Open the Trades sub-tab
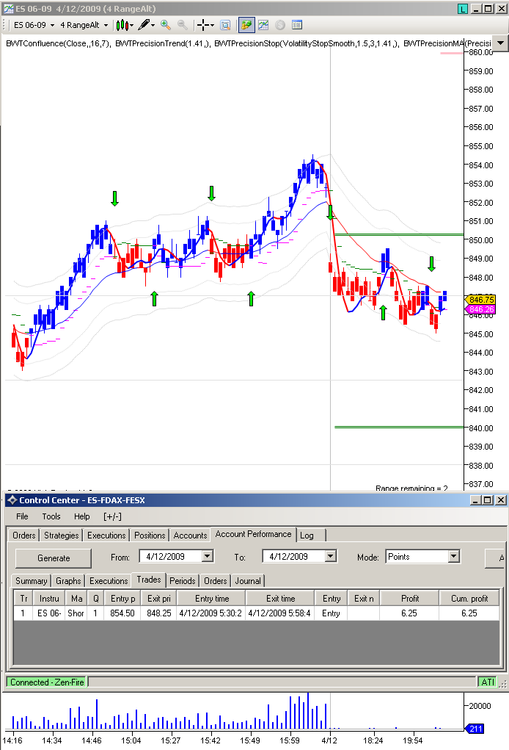 [149, 580]
